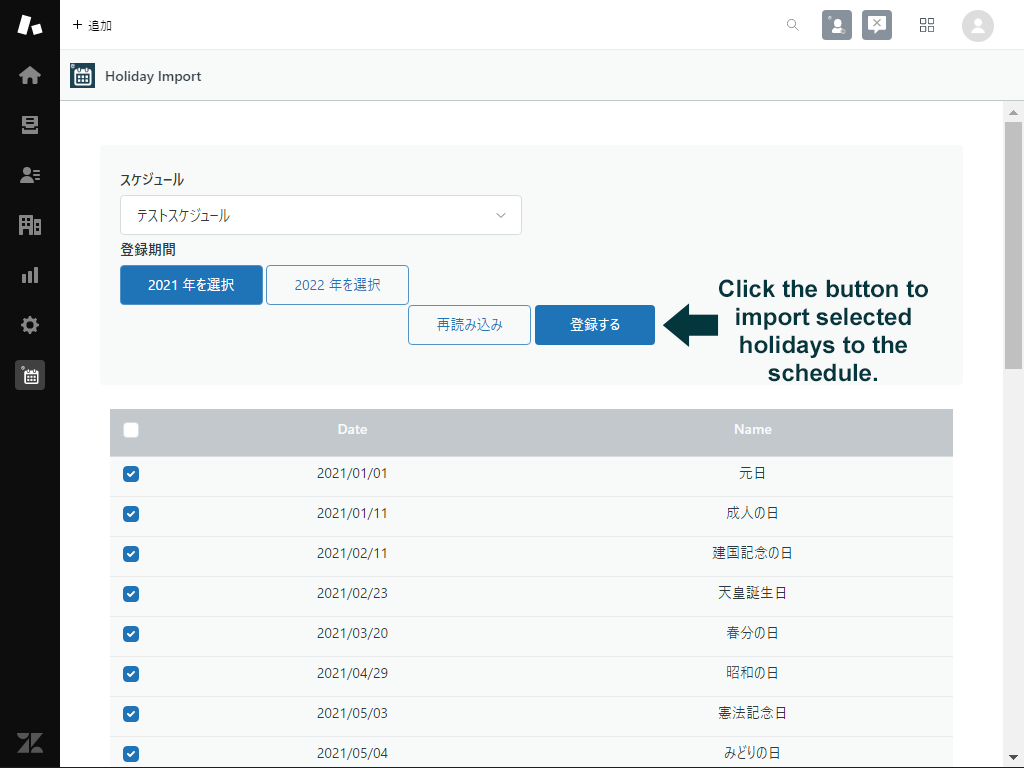Click the search magnifier icon
Screen dimensions: 1024x768
792,25
